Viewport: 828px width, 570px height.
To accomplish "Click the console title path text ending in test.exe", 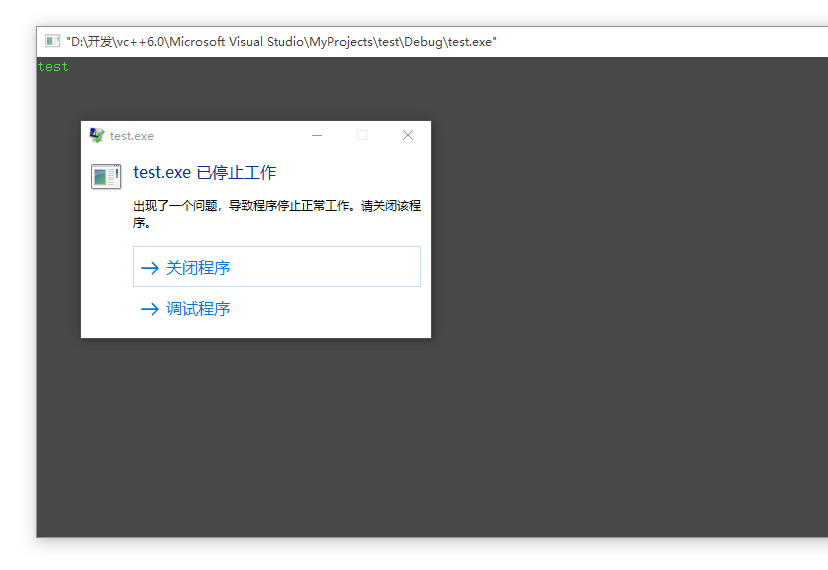I will [281, 42].
